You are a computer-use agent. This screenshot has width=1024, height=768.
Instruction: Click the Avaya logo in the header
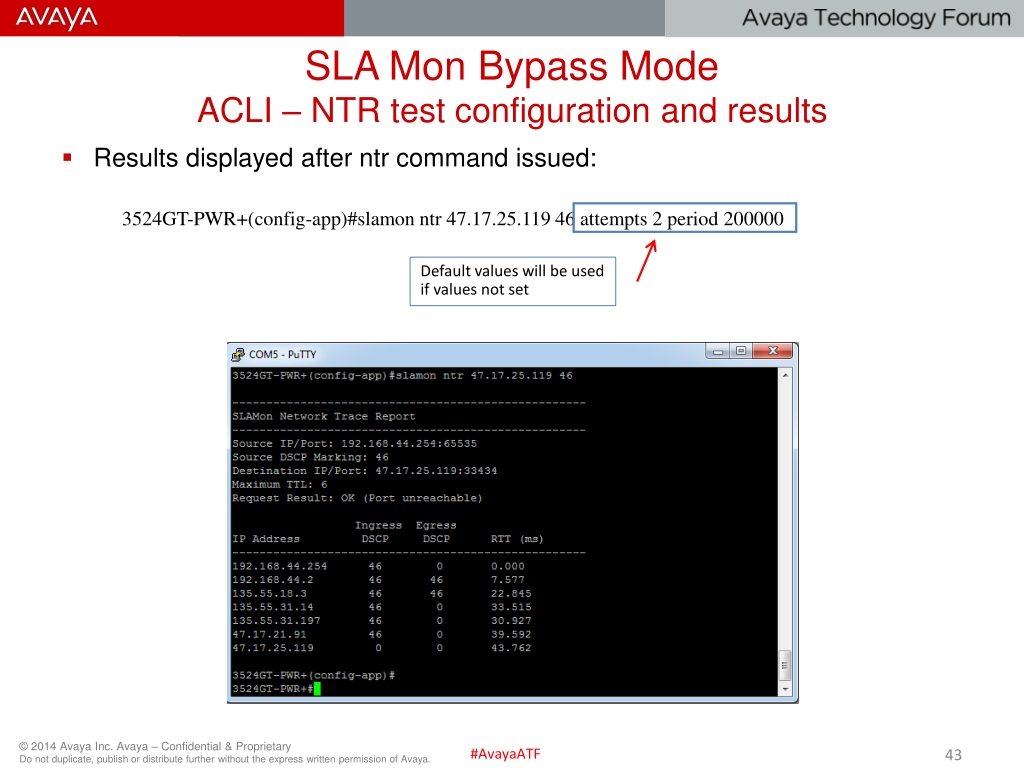(56, 18)
